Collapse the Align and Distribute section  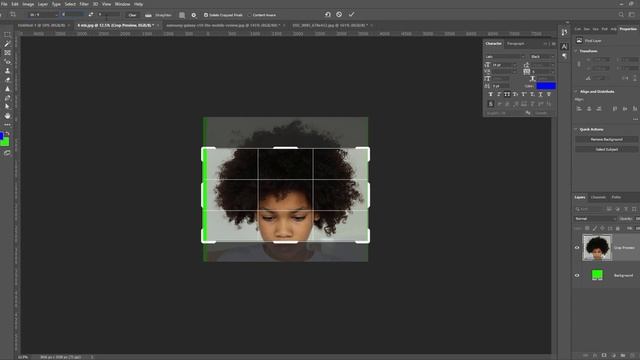(x=576, y=92)
